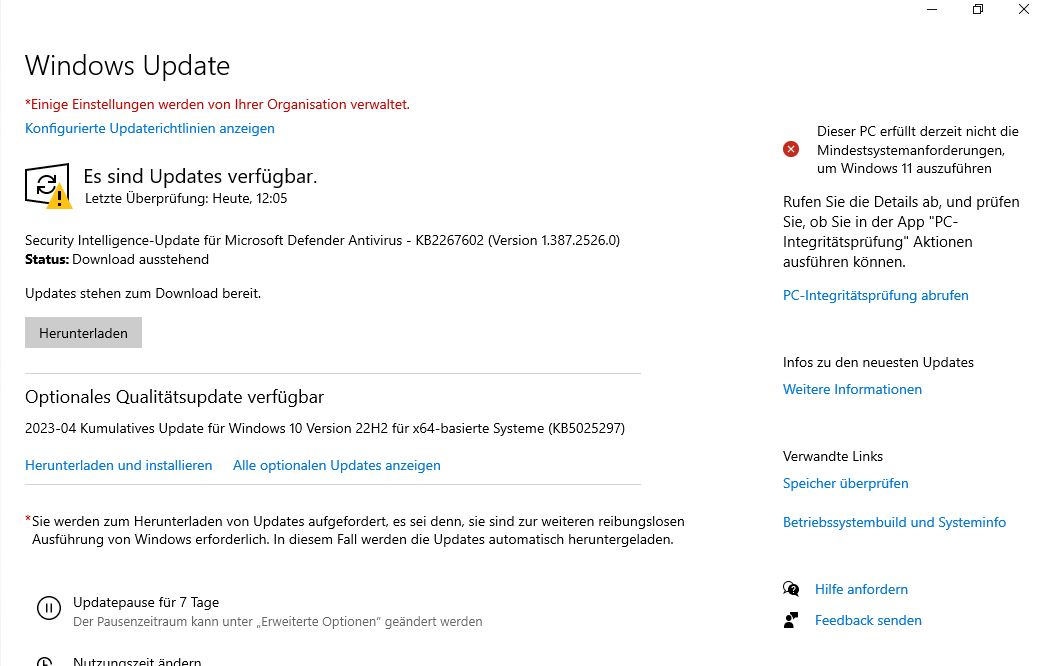Click the Es sind Updates verfügbar text
This screenshot has height=666, width=1044.
tap(200, 176)
